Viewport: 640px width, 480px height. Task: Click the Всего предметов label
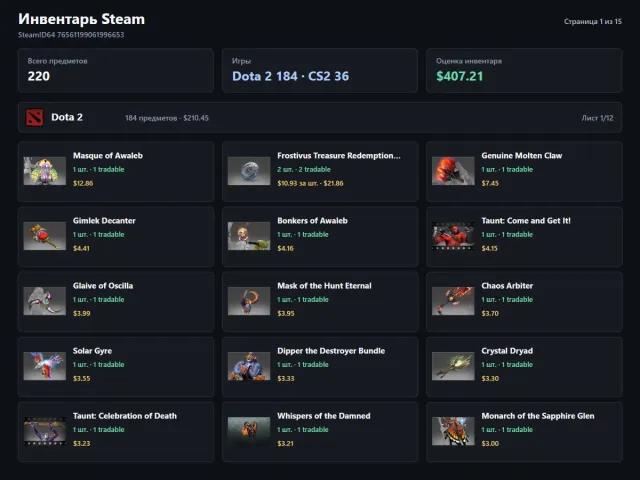pyautogui.click(x=58, y=61)
